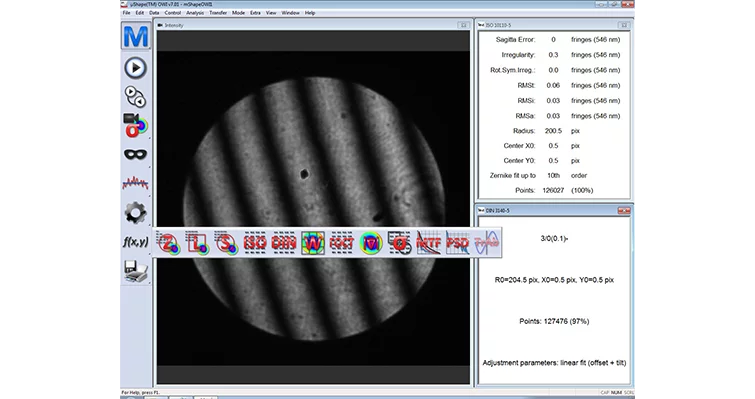This screenshot has width=755, height=399.
Task: Select the ISO analysis toolbar icon
Action: [255, 243]
